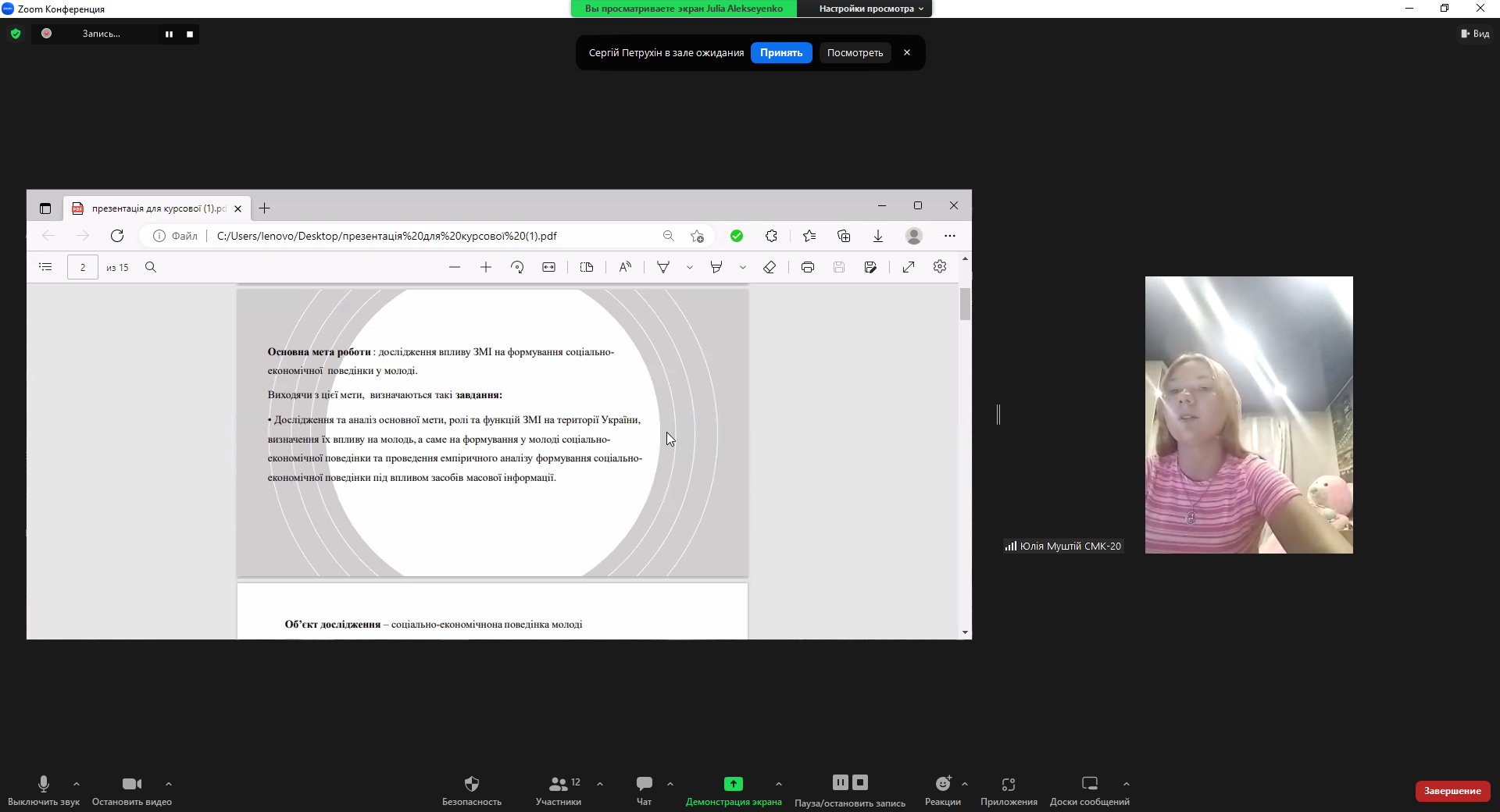Open Downloads icon in Edge
The width and height of the screenshot is (1500, 812).
point(878,236)
